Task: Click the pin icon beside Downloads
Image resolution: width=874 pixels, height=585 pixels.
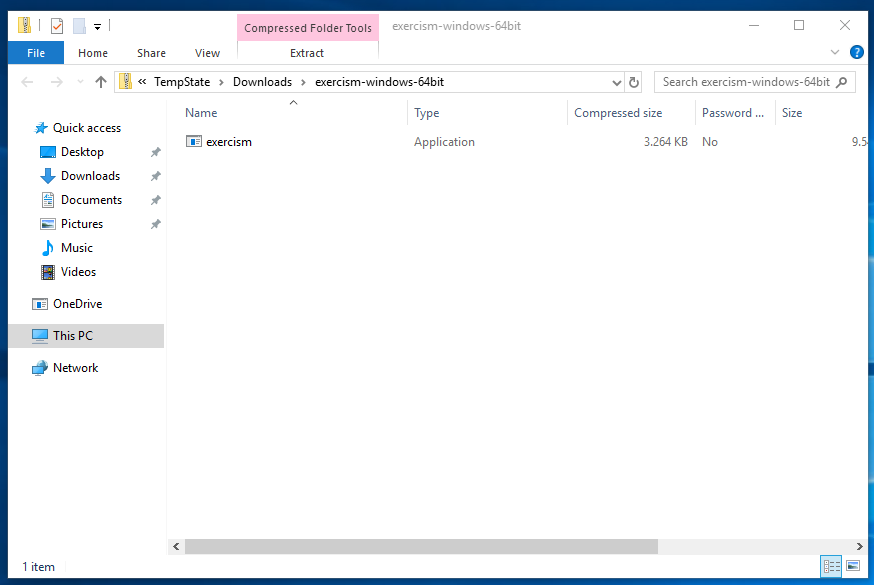Action: (x=156, y=176)
